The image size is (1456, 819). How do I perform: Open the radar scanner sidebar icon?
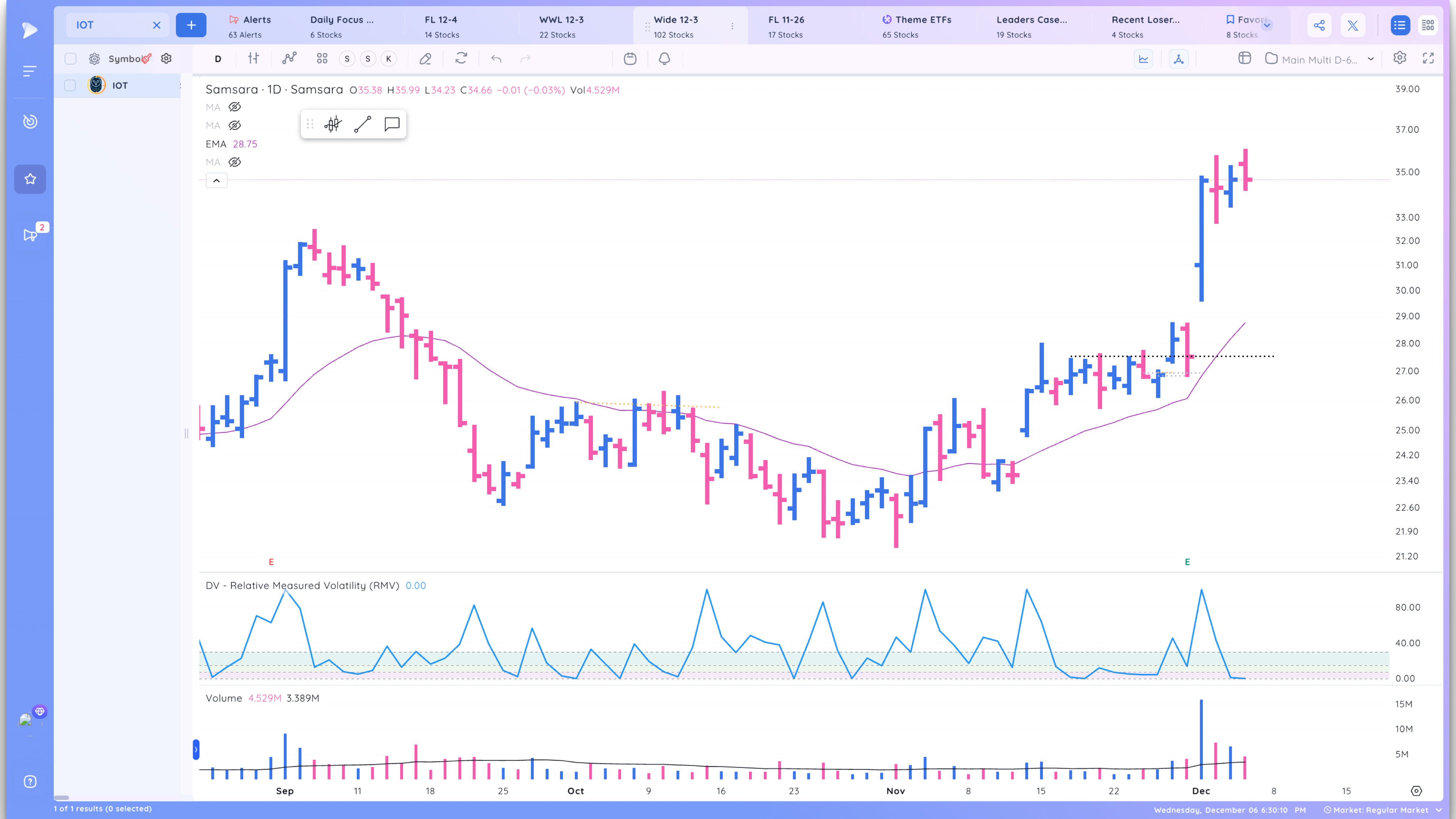tap(30, 121)
